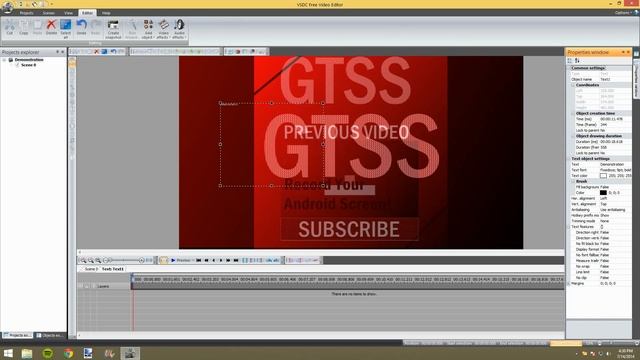This screenshot has width=640, height=360.
Task: Click the plus button of the timeline zoom slider
Action: click(x=142, y=260)
